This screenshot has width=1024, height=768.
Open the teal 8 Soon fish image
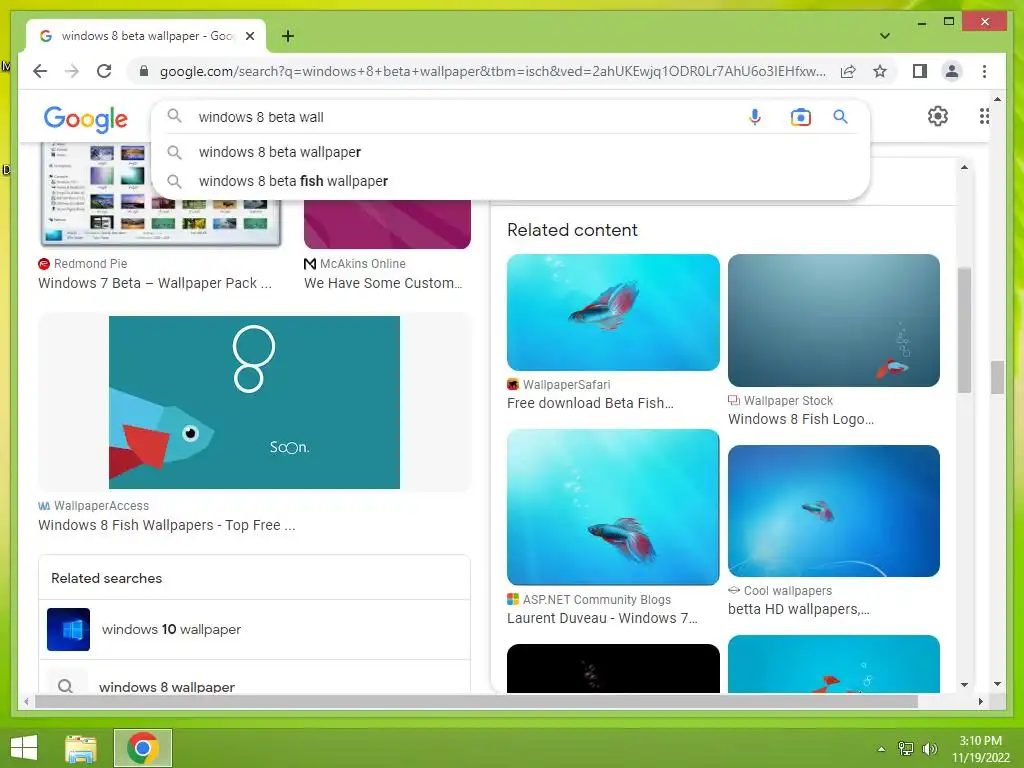click(254, 402)
